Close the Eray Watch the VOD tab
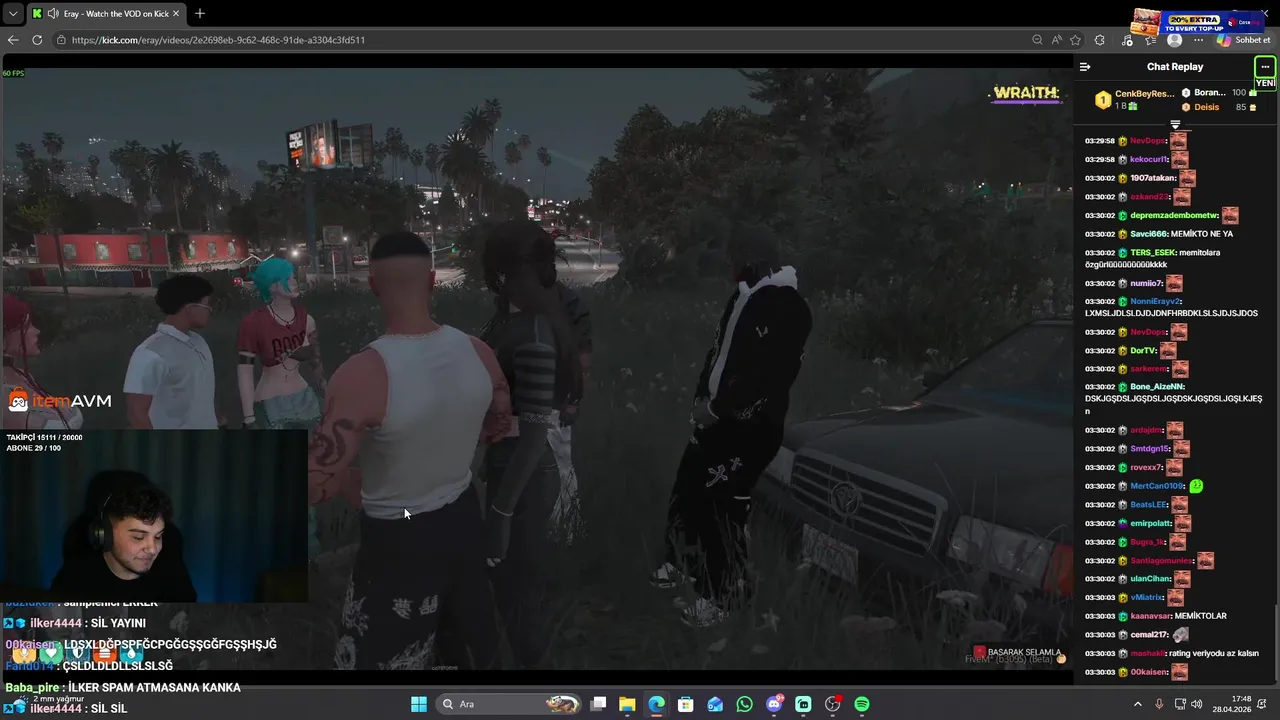1280x720 pixels. click(176, 13)
